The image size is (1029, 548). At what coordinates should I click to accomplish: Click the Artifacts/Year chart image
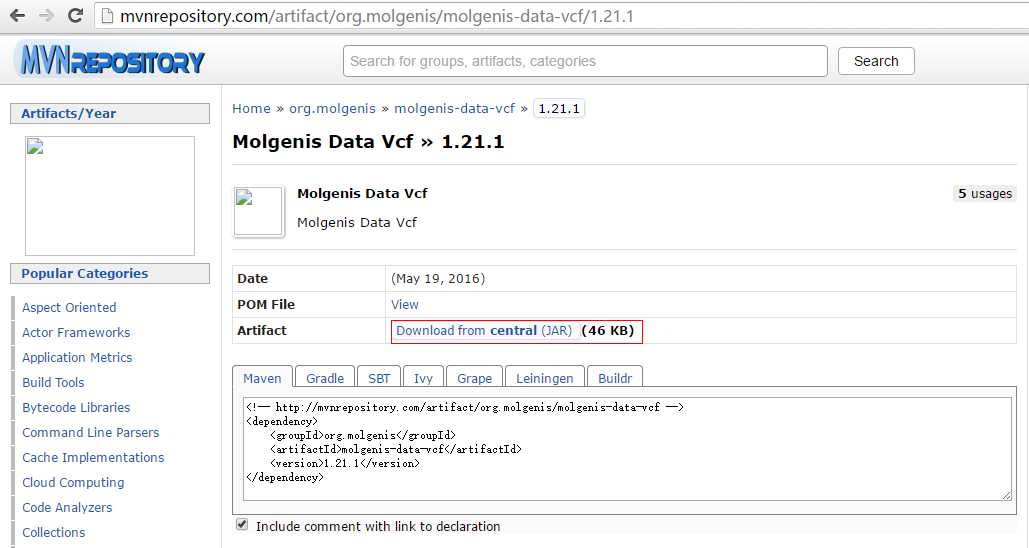(x=110, y=196)
